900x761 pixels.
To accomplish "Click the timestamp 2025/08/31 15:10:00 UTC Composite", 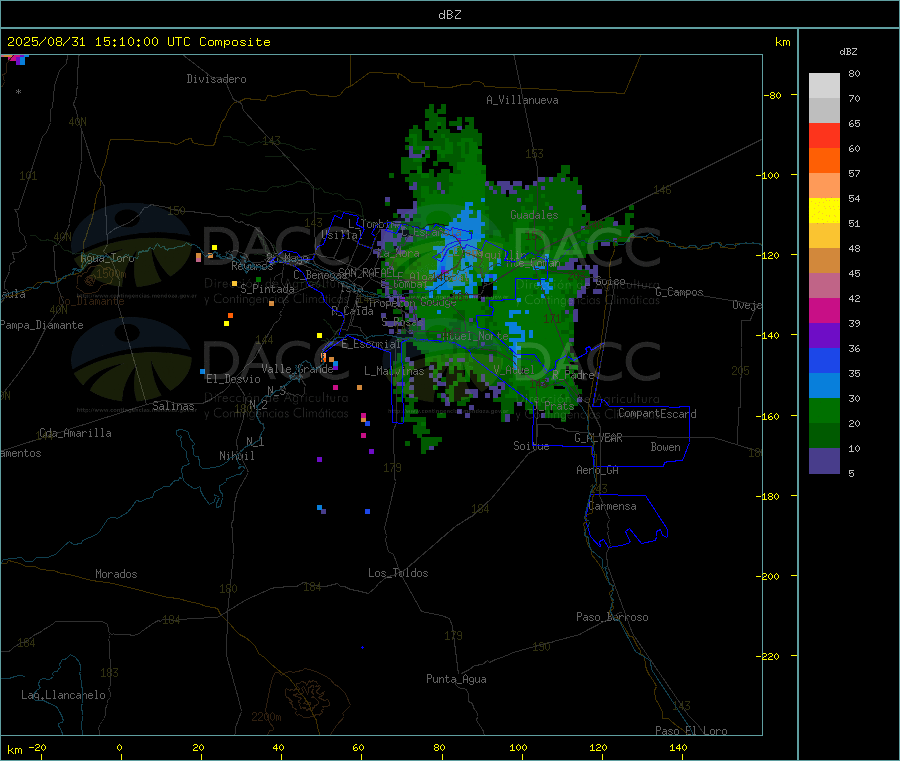I will click(138, 42).
